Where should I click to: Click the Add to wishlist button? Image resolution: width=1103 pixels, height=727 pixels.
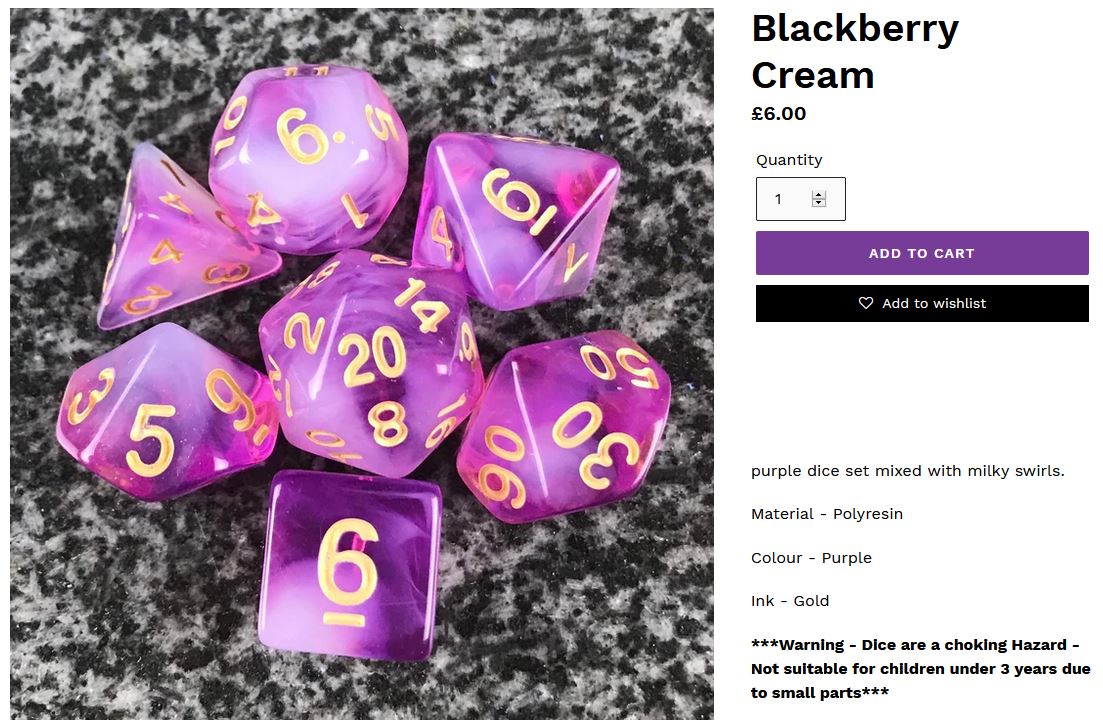point(922,303)
